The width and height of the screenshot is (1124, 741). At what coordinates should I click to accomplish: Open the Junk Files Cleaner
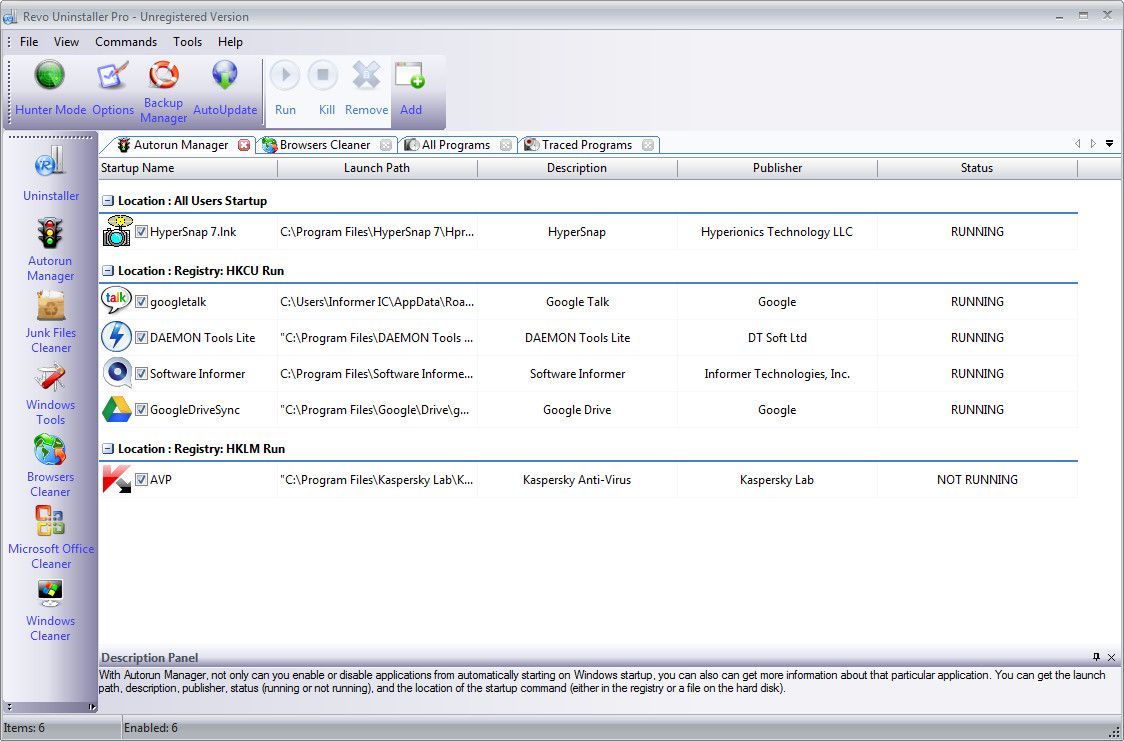tap(50, 318)
